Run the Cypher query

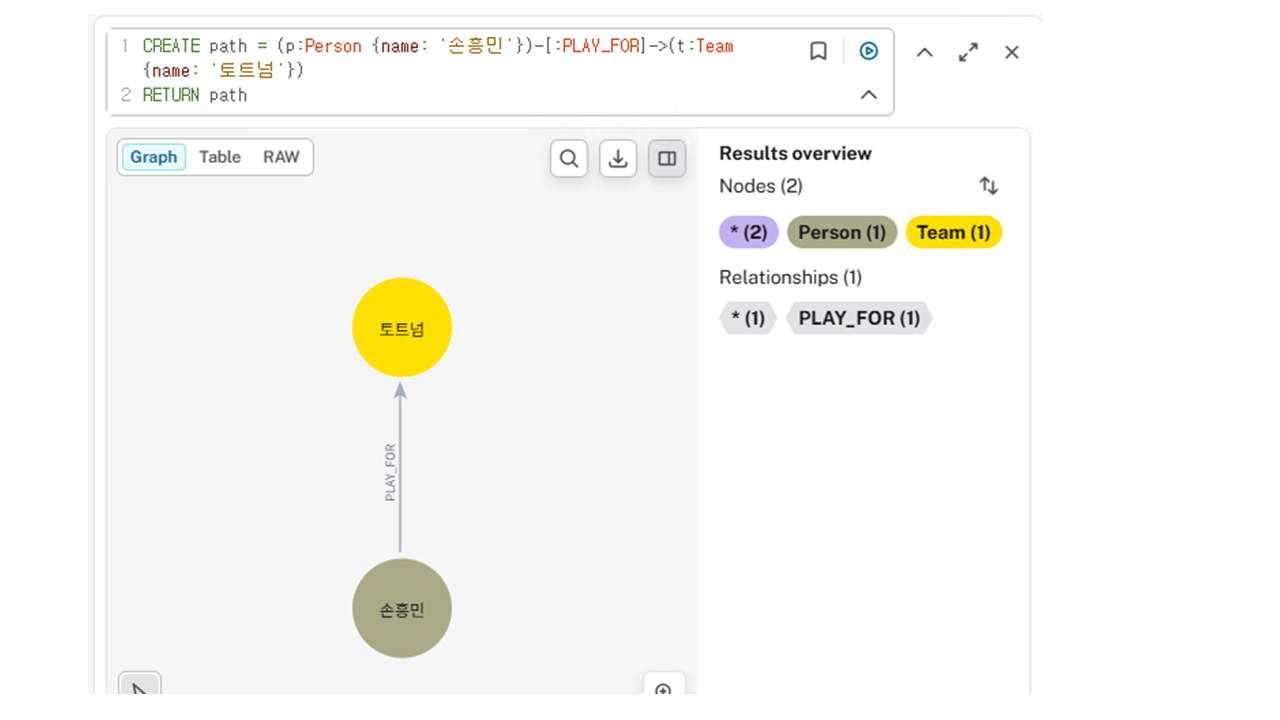[x=868, y=51]
